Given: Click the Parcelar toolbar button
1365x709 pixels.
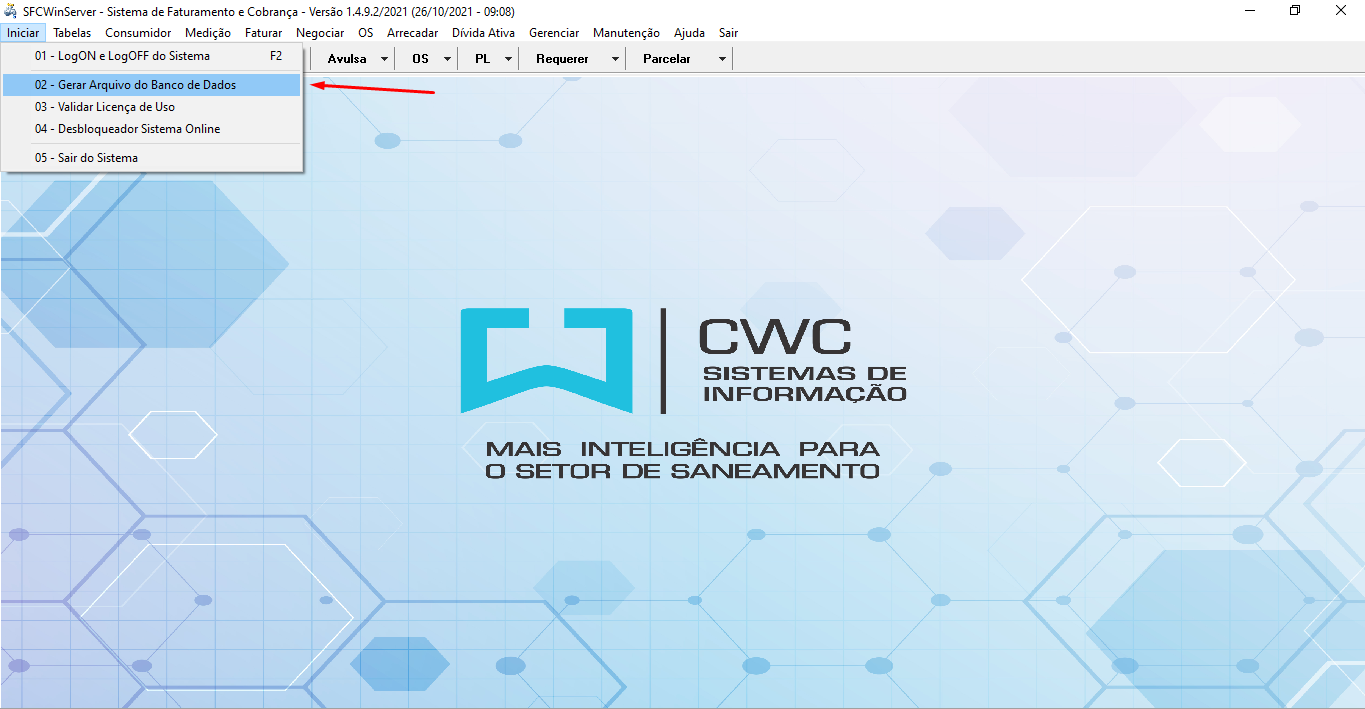Looking at the screenshot, I should (x=667, y=59).
